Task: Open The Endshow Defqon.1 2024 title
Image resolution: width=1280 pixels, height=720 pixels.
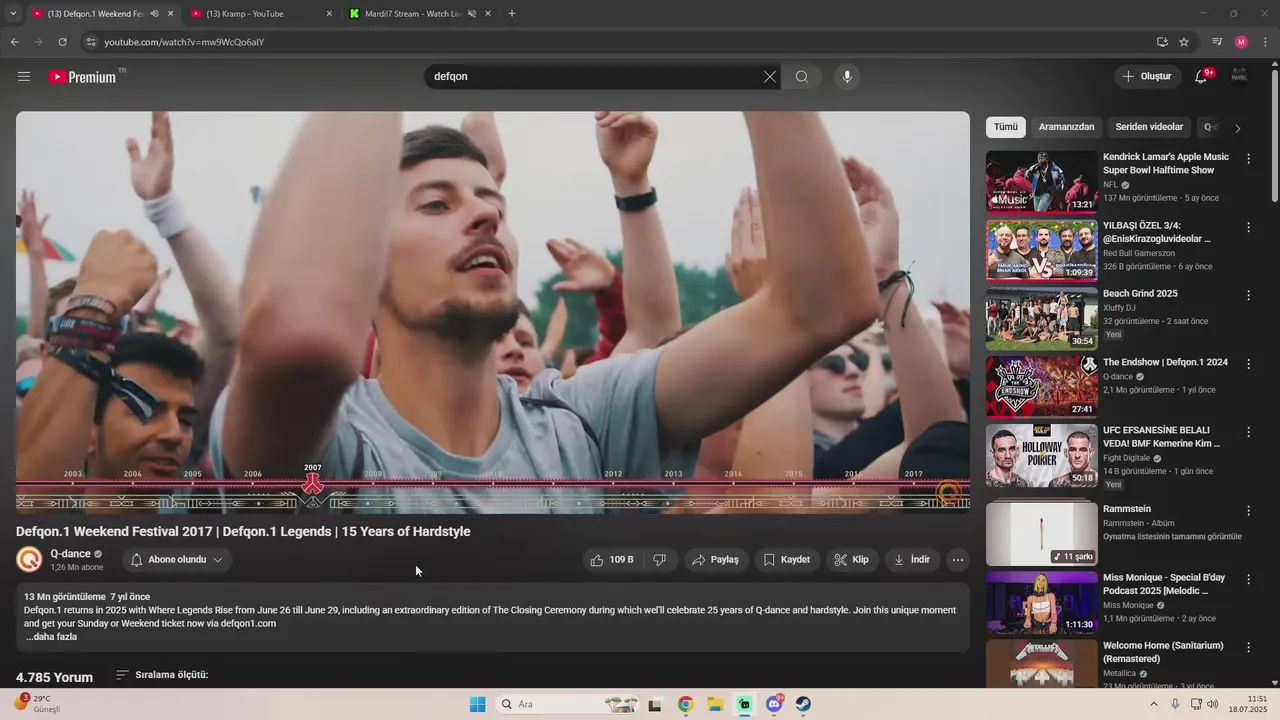Action: pos(1165,362)
